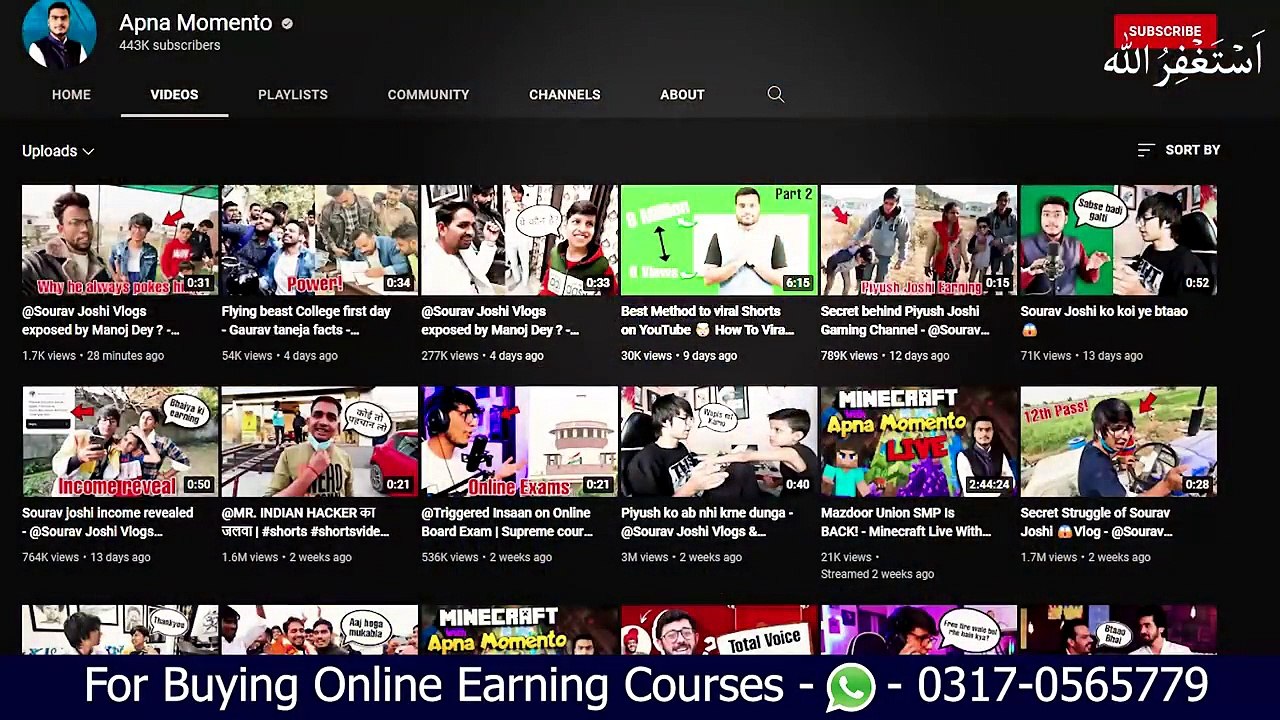Open '@Triggered Insaan on Online Board Exam' title
Image resolution: width=1280 pixels, height=720 pixels.
(507, 522)
